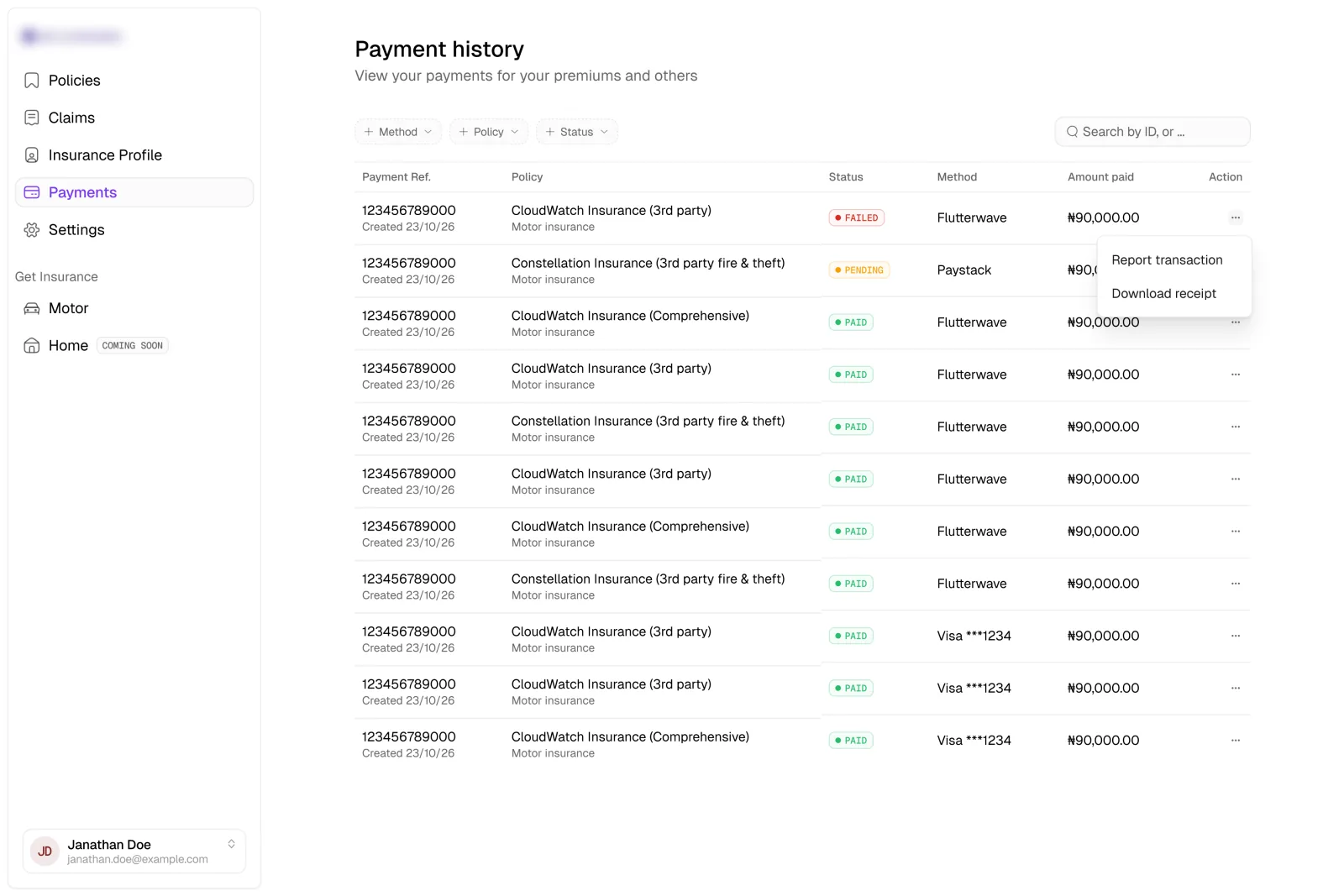Choose Motor under Get Insurance
This screenshot has width=1344, height=896.
tap(134, 308)
